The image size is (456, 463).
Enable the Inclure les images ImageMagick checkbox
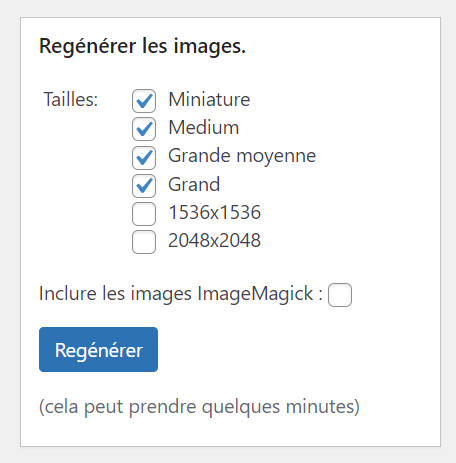(340, 295)
